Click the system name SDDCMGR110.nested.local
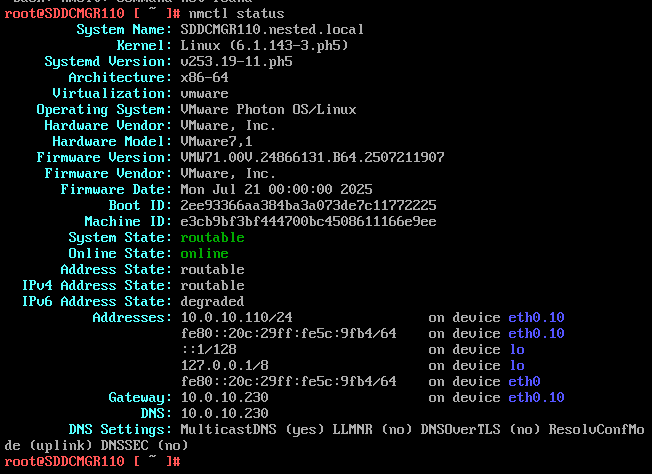This screenshot has width=652, height=474. click(x=272, y=29)
